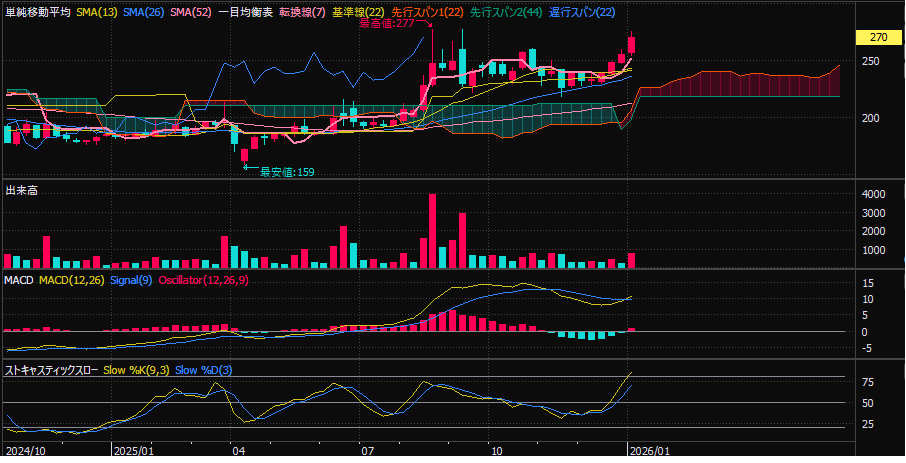This screenshot has height=463, width=906.
Task: Click the ストキャスティックスロー panel title
Action: pos(51,370)
